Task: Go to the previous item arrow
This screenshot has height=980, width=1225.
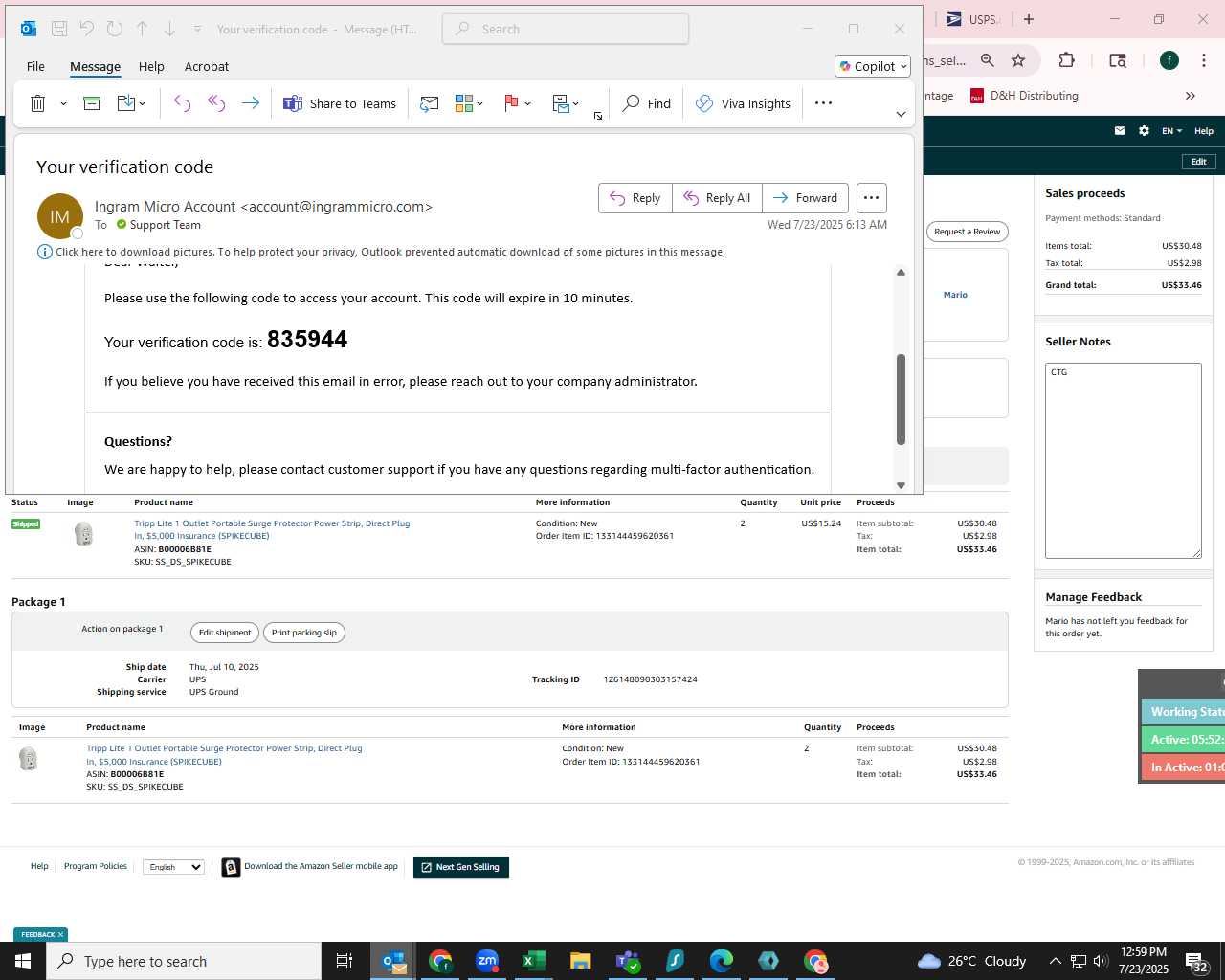Action: 142,29
